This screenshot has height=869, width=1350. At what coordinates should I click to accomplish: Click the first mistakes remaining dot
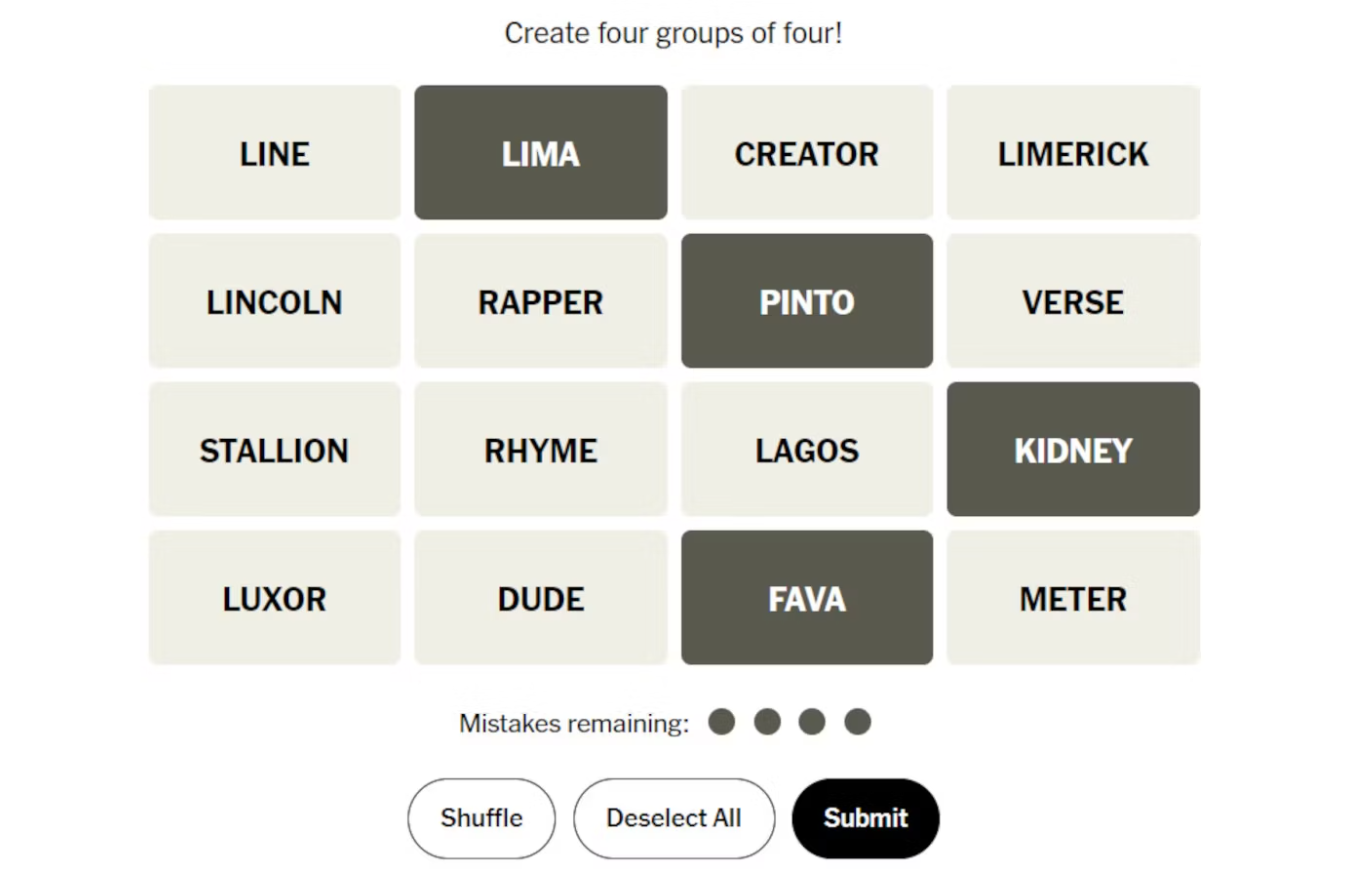(721, 722)
